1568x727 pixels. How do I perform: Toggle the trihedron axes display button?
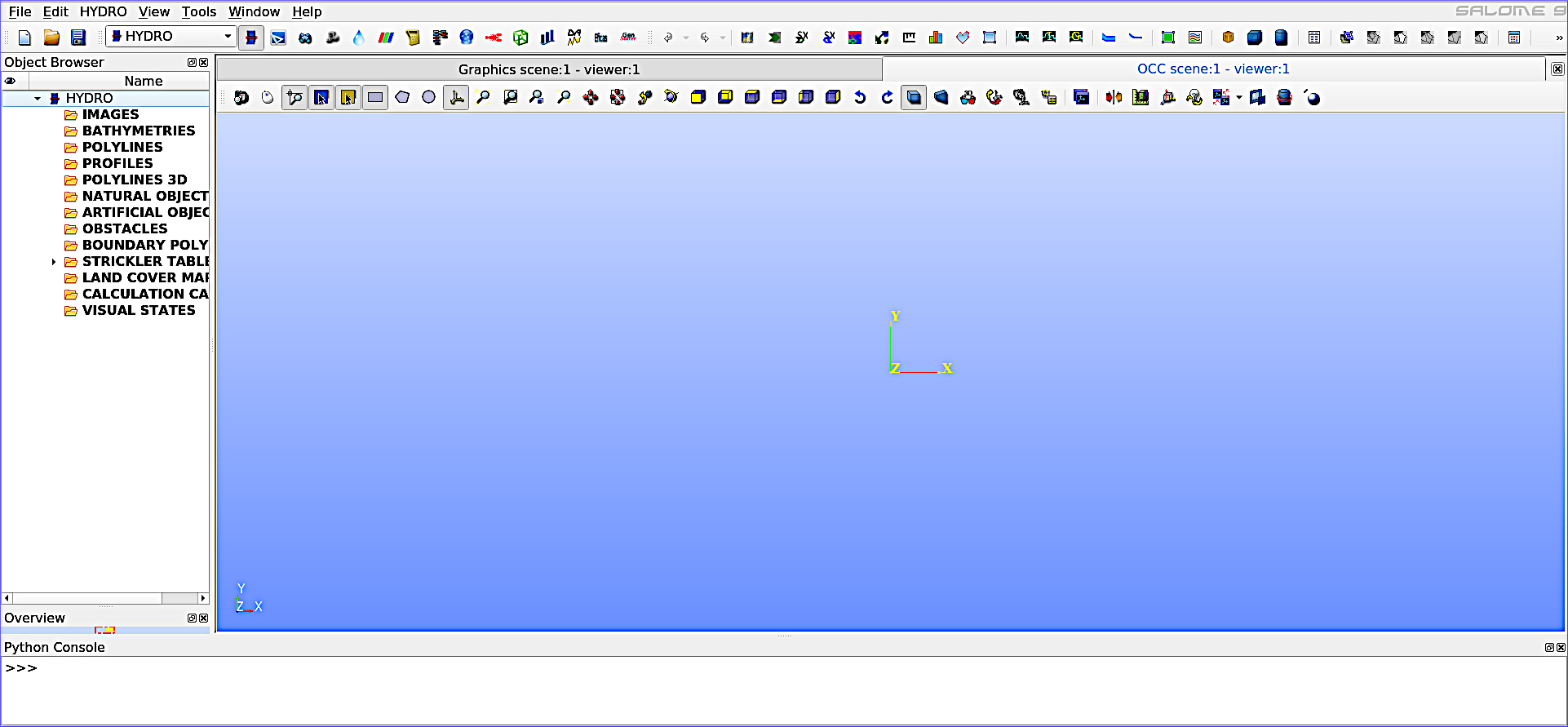point(457,98)
